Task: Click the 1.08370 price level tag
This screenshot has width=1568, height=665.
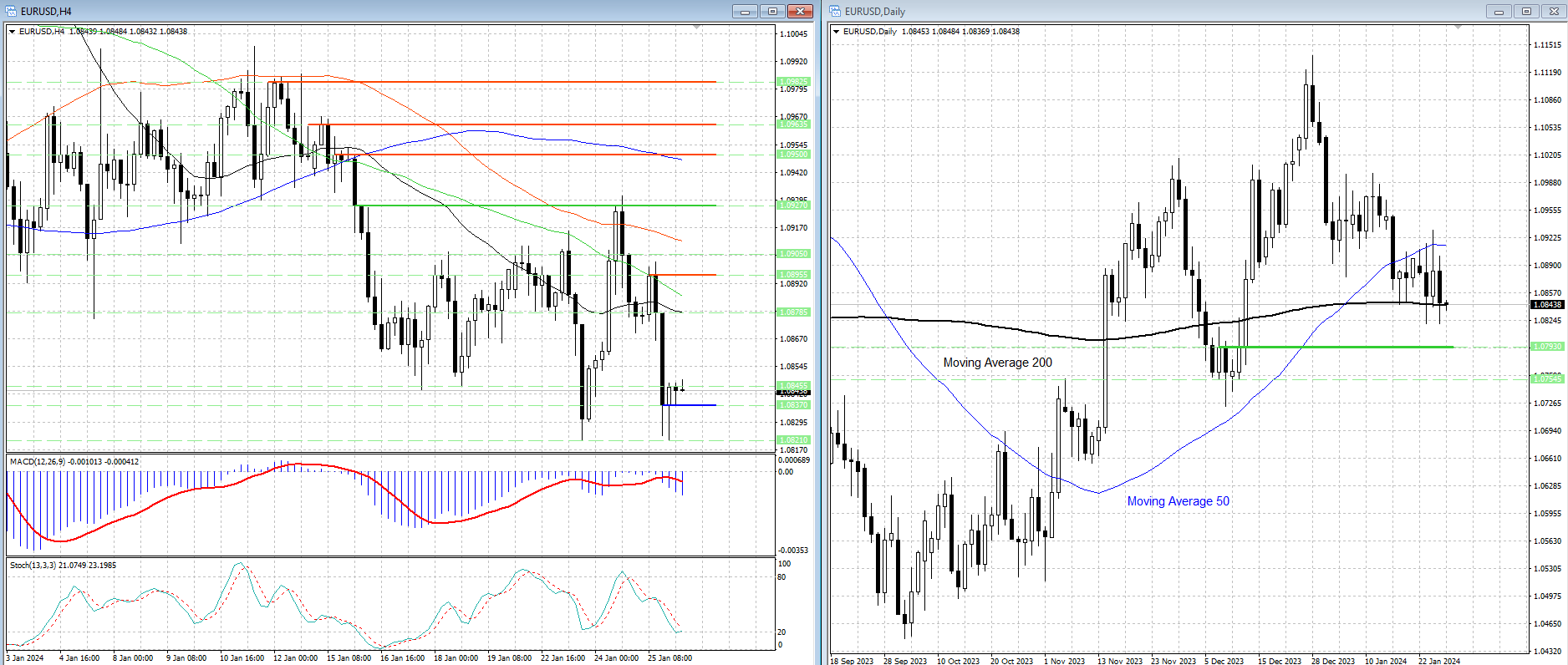Action: [794, 405]
